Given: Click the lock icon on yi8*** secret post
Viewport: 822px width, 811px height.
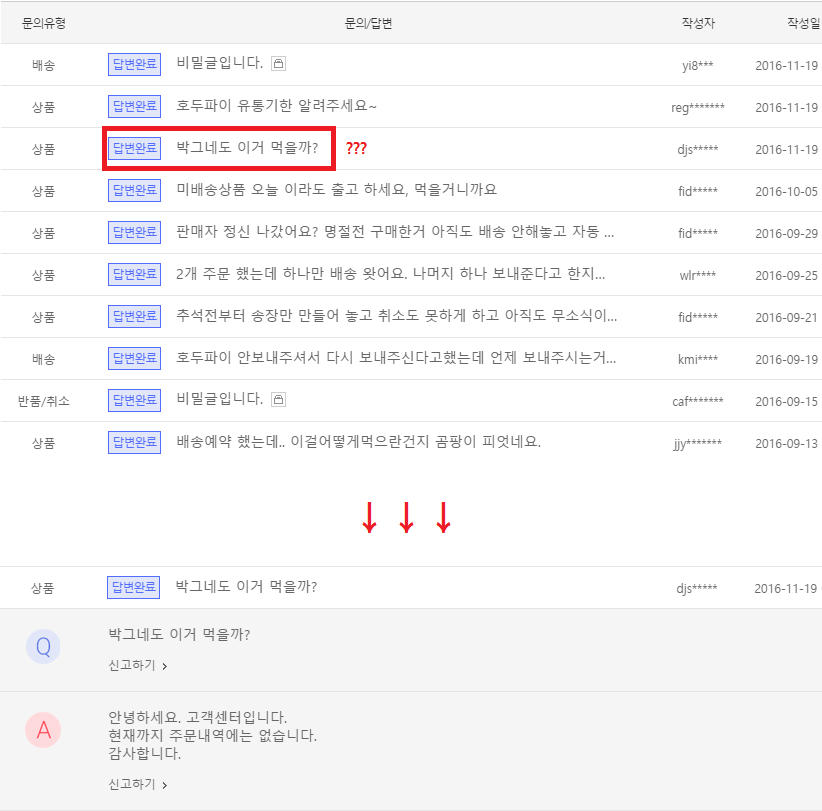Looking at the screenshot, I should point(279,64).
